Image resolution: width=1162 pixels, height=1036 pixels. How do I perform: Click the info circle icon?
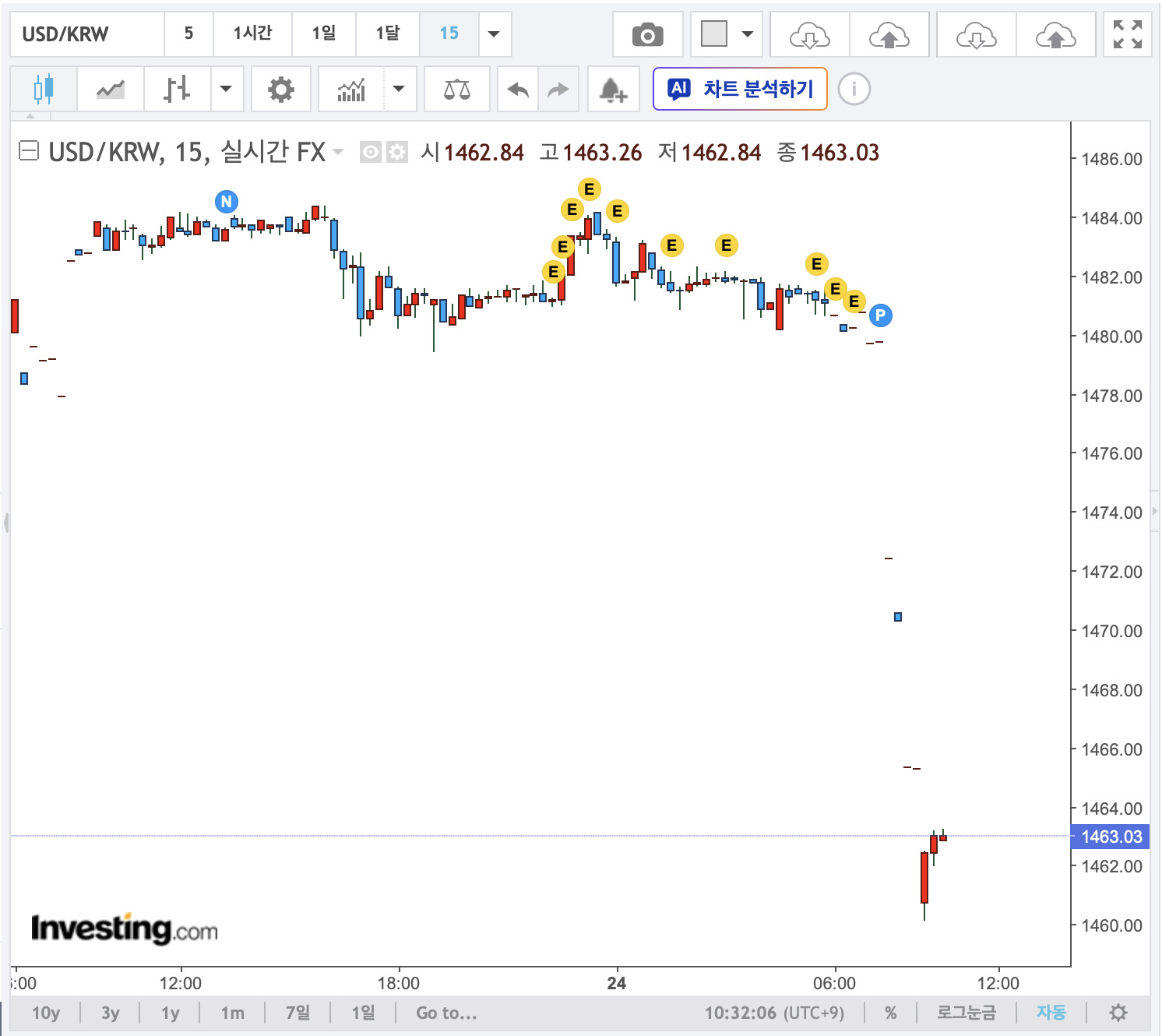[854, 89]
